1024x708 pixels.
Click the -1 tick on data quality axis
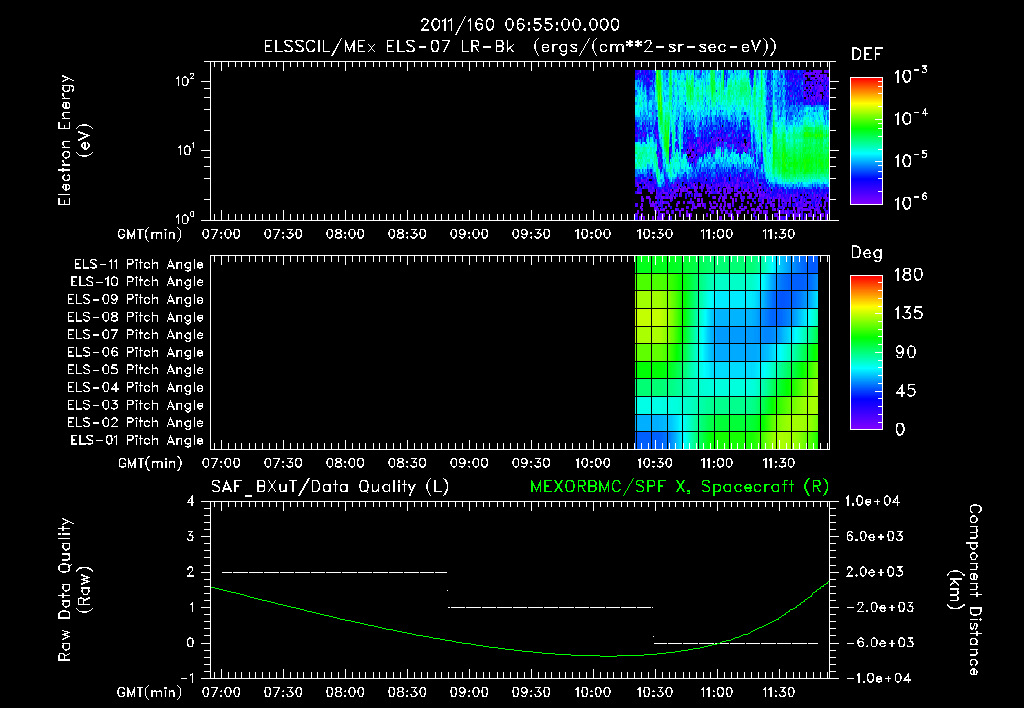(187, 678)
